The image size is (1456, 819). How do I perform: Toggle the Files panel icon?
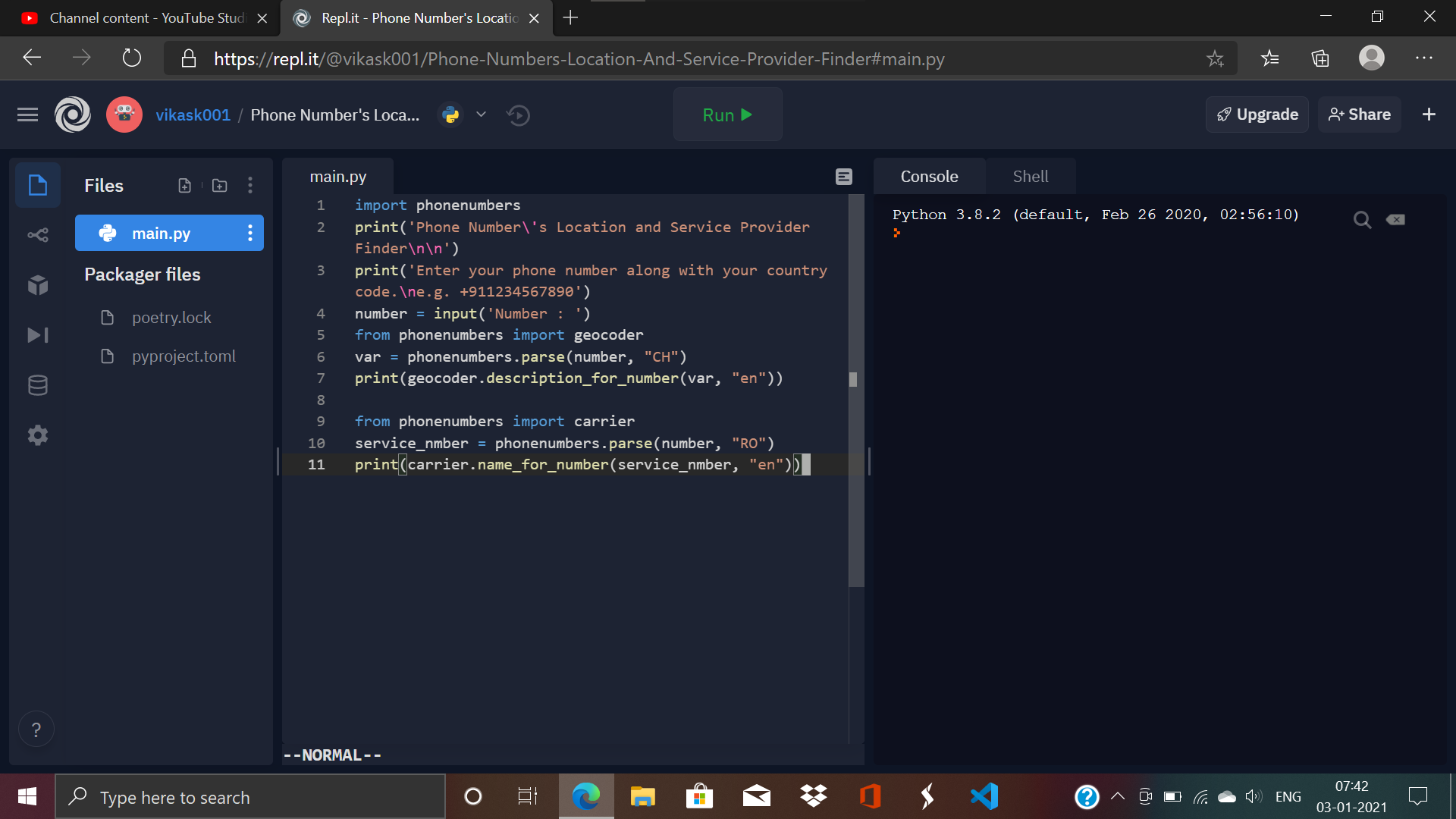38,185
